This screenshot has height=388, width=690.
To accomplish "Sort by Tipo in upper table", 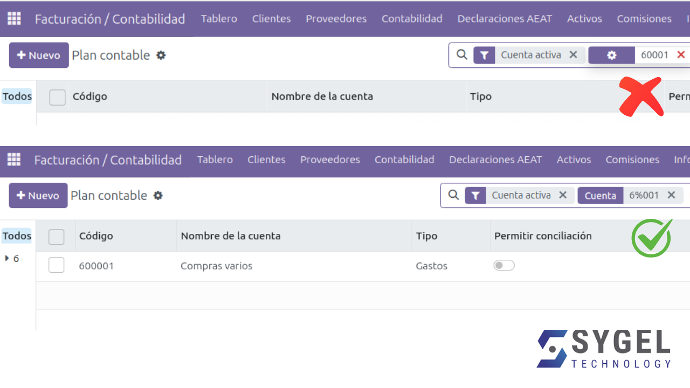I will 481,96.
